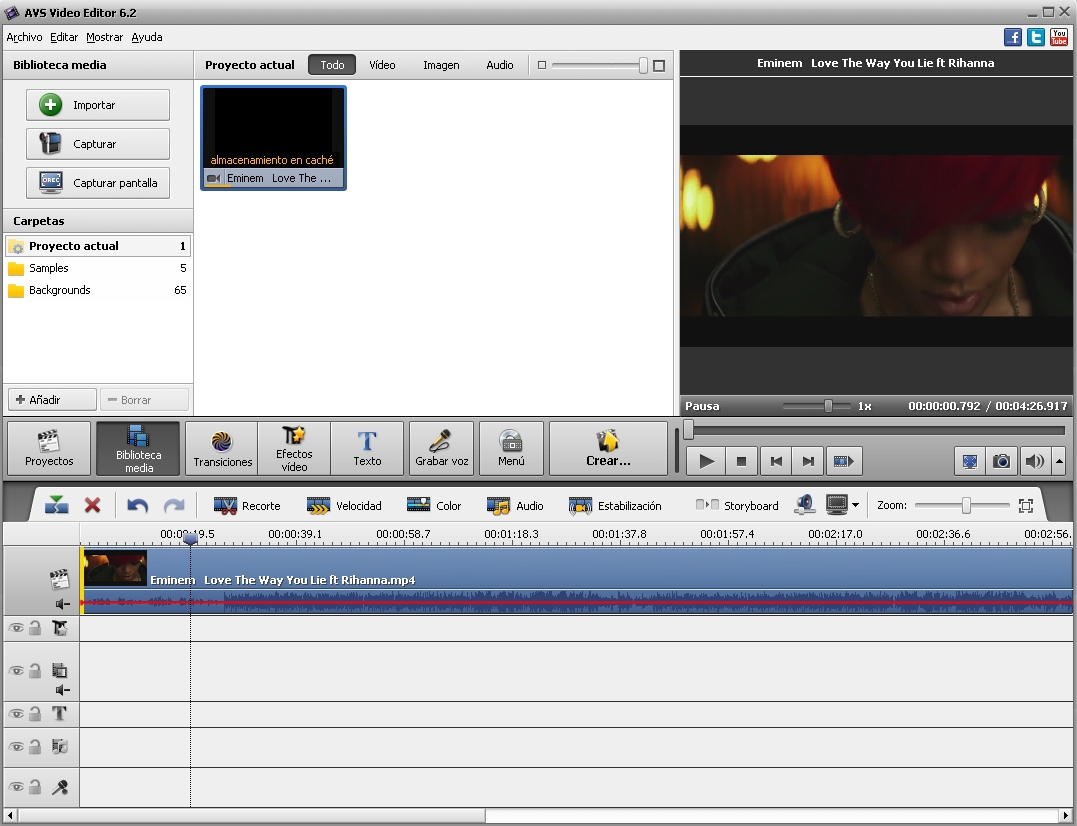This screenshot has height=826, width=1077.
Task: Toggle full screen preview
Action: 969,461
